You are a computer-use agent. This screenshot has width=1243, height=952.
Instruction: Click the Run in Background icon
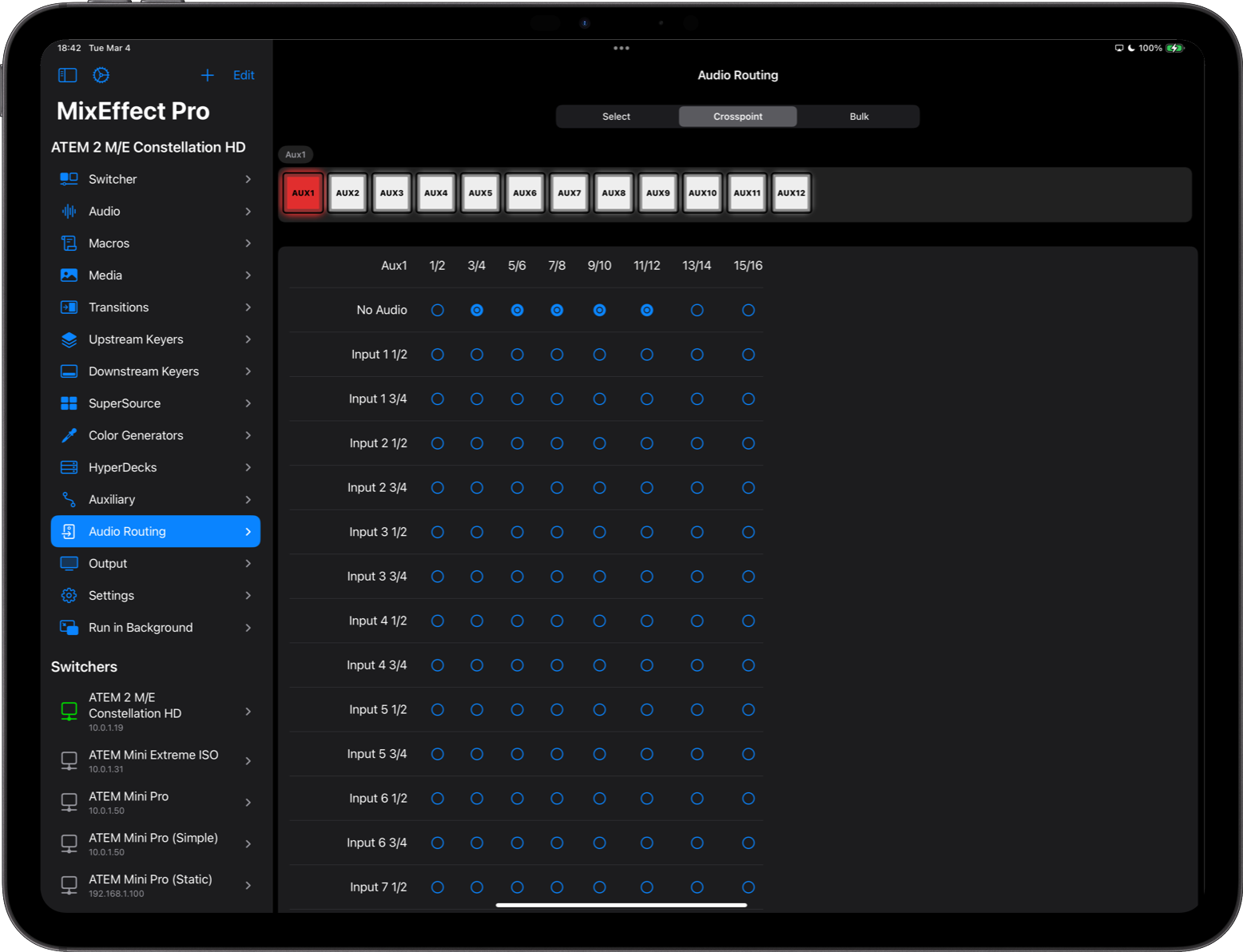click(x=69, y=627)
